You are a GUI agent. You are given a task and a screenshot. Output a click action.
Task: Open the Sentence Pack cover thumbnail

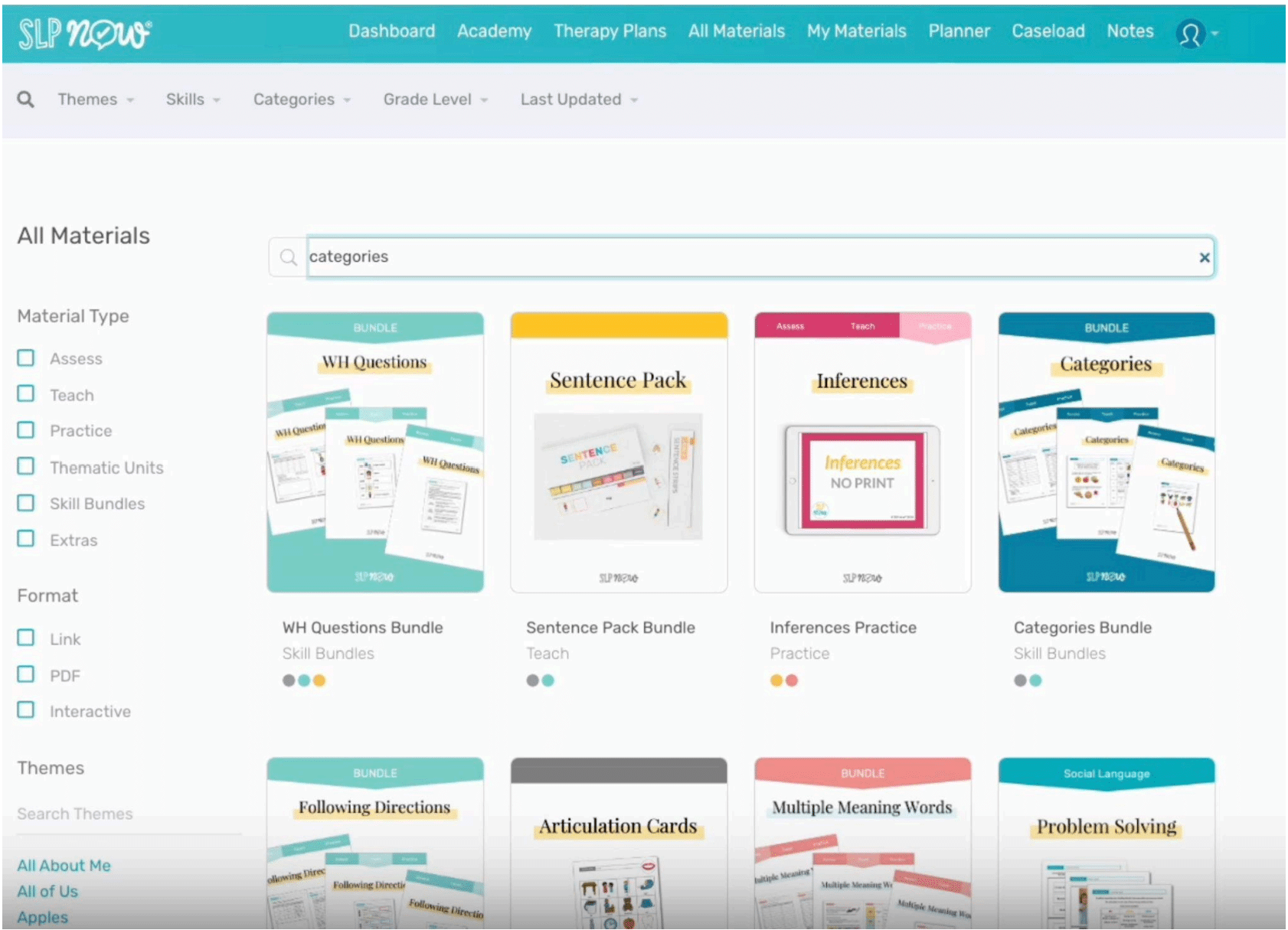(x=619, y=452)
